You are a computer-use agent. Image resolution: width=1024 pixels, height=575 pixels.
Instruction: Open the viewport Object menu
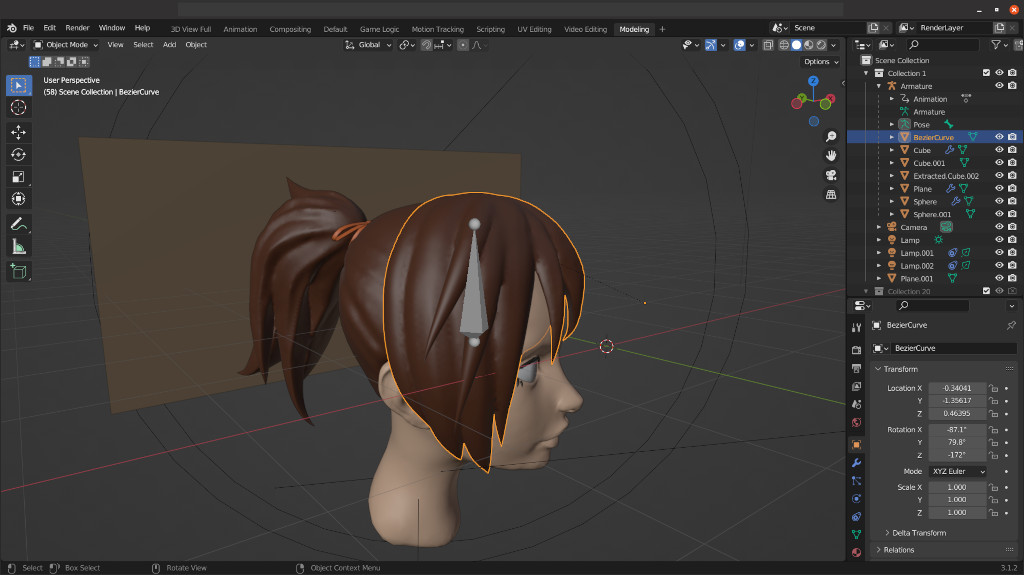point(196,45)
